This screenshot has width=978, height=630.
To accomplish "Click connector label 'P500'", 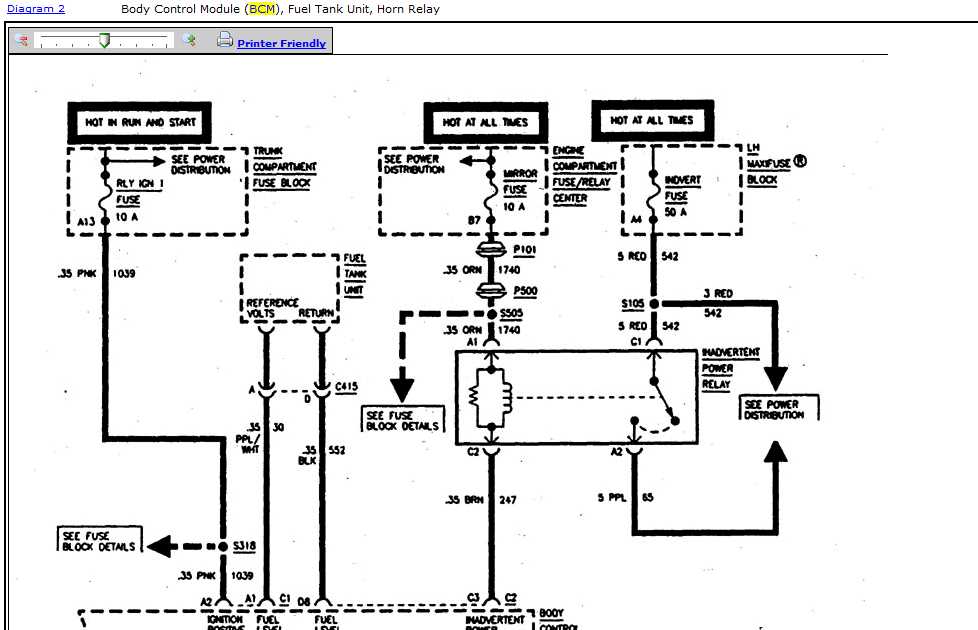I will click(x=525, y=291).
